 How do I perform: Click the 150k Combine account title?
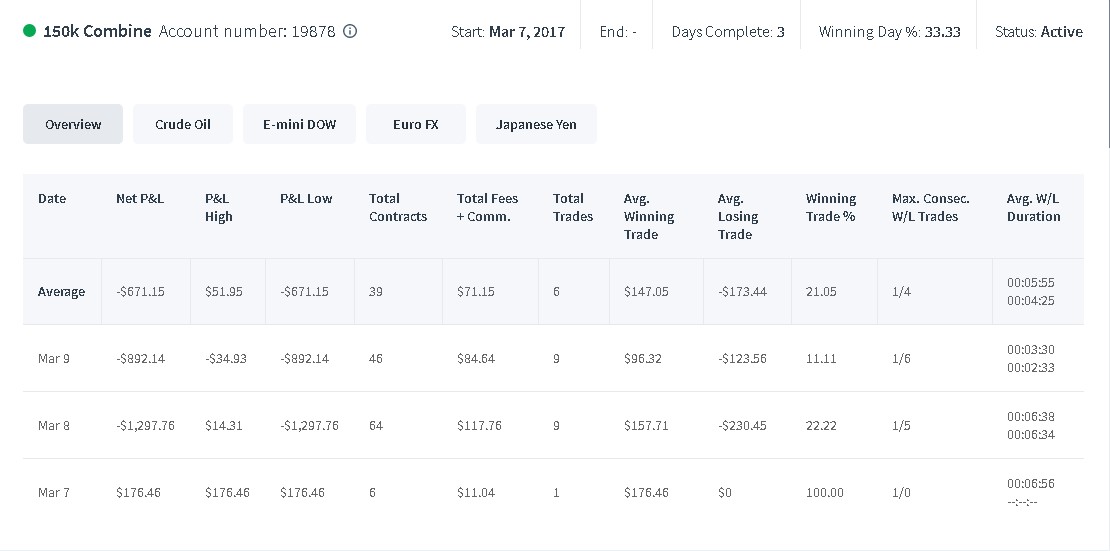(x=98, y=31)
